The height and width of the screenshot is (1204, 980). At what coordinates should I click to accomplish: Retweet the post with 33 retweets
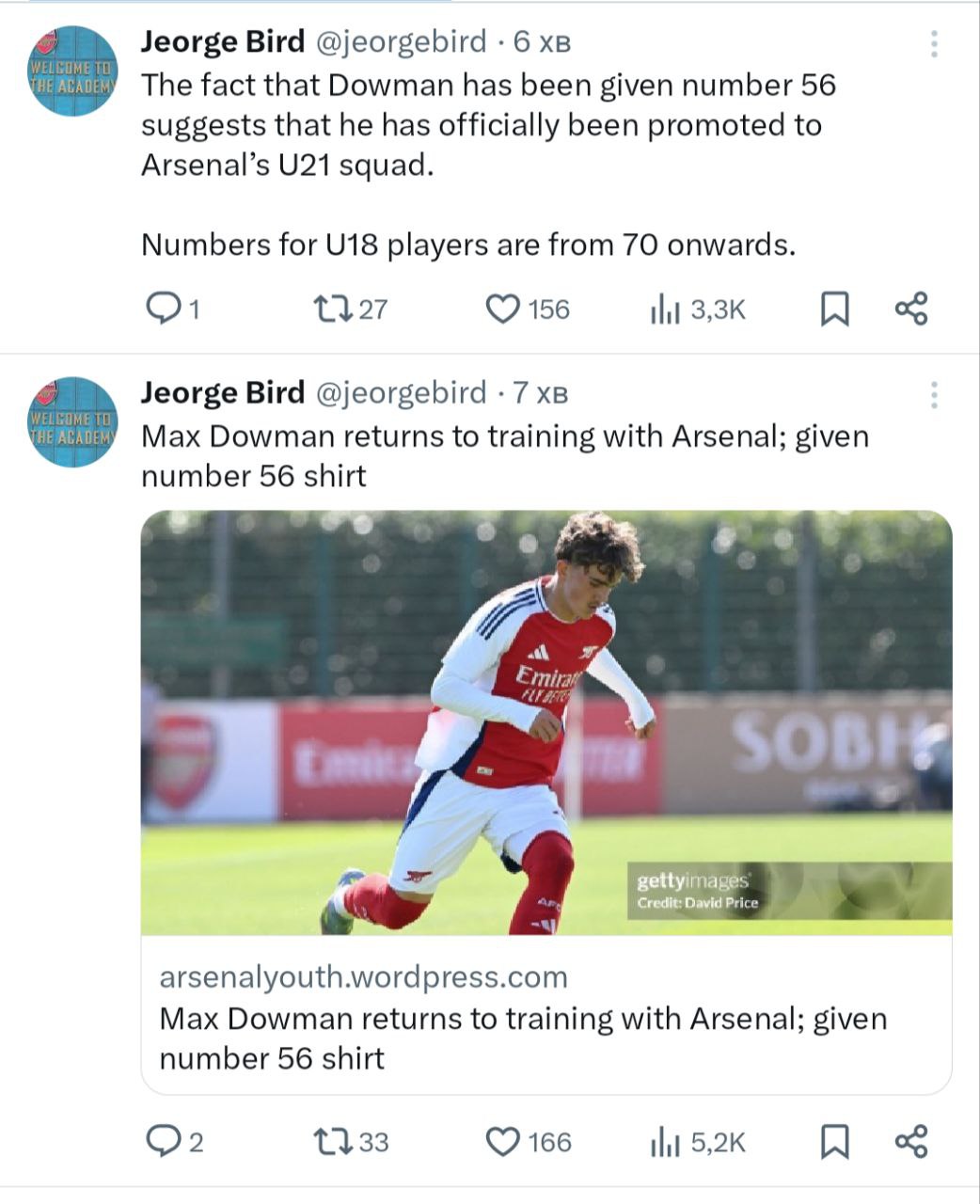[332, 1141]
